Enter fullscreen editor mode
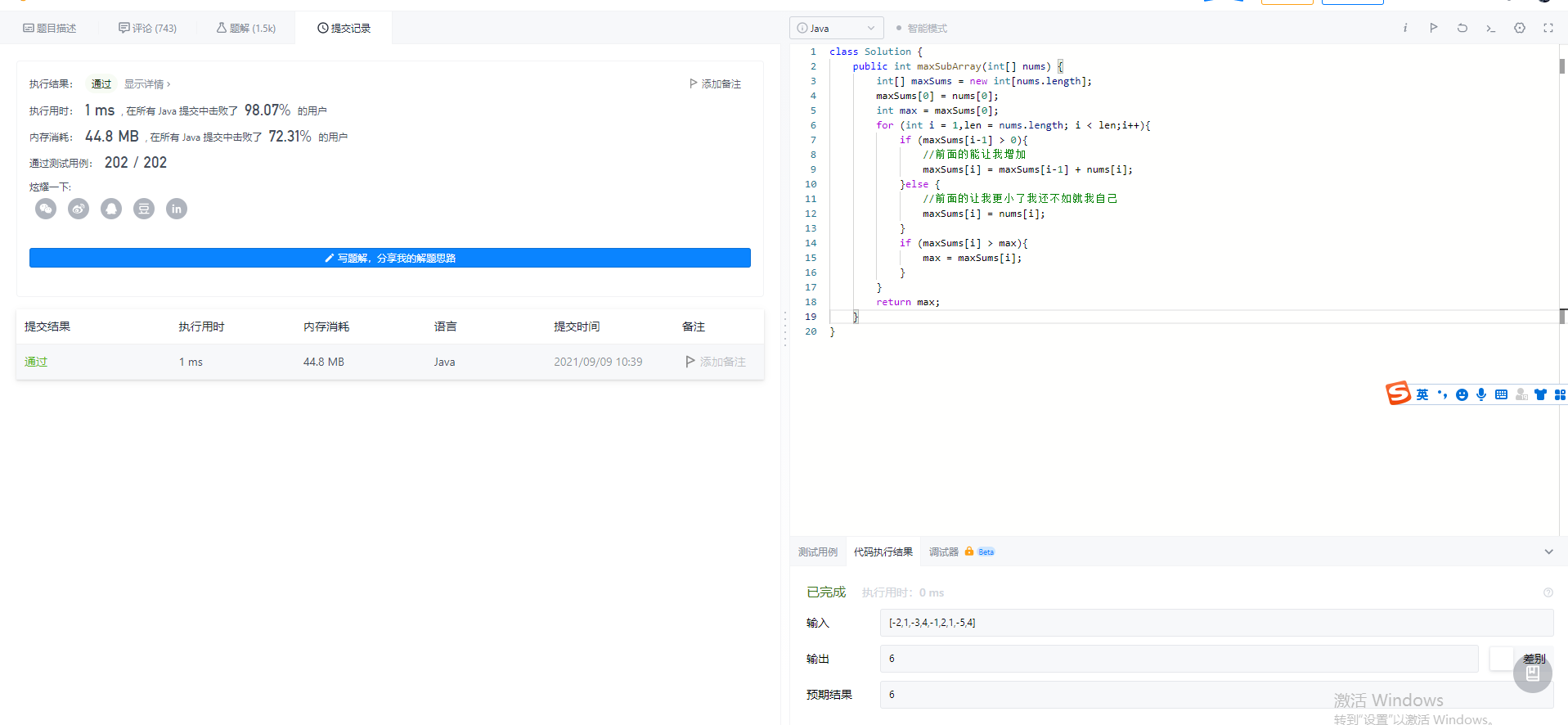Screen dimensions: 1568x725 (x=1548, y=28)
